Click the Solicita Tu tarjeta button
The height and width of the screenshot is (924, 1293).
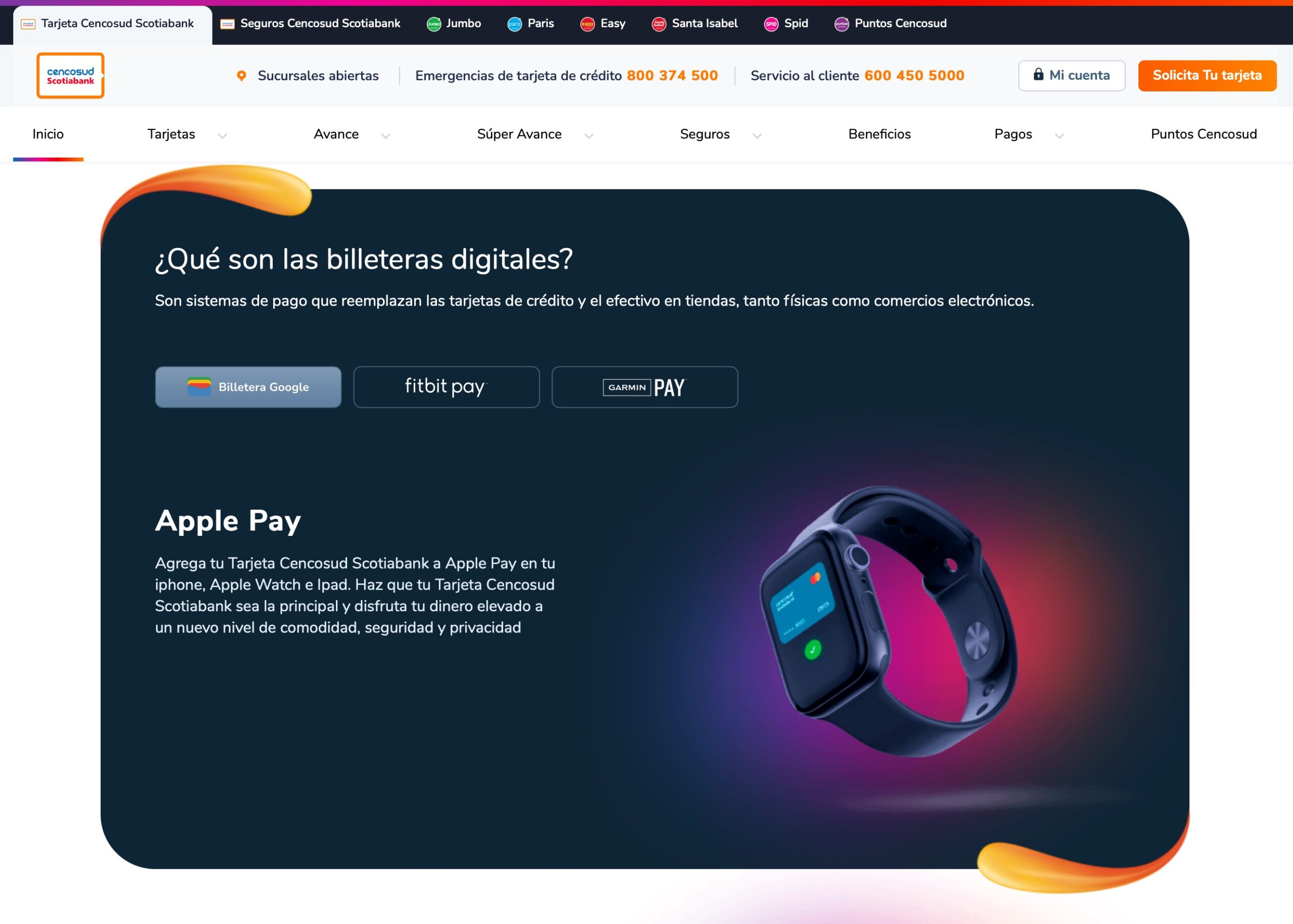1207,76
